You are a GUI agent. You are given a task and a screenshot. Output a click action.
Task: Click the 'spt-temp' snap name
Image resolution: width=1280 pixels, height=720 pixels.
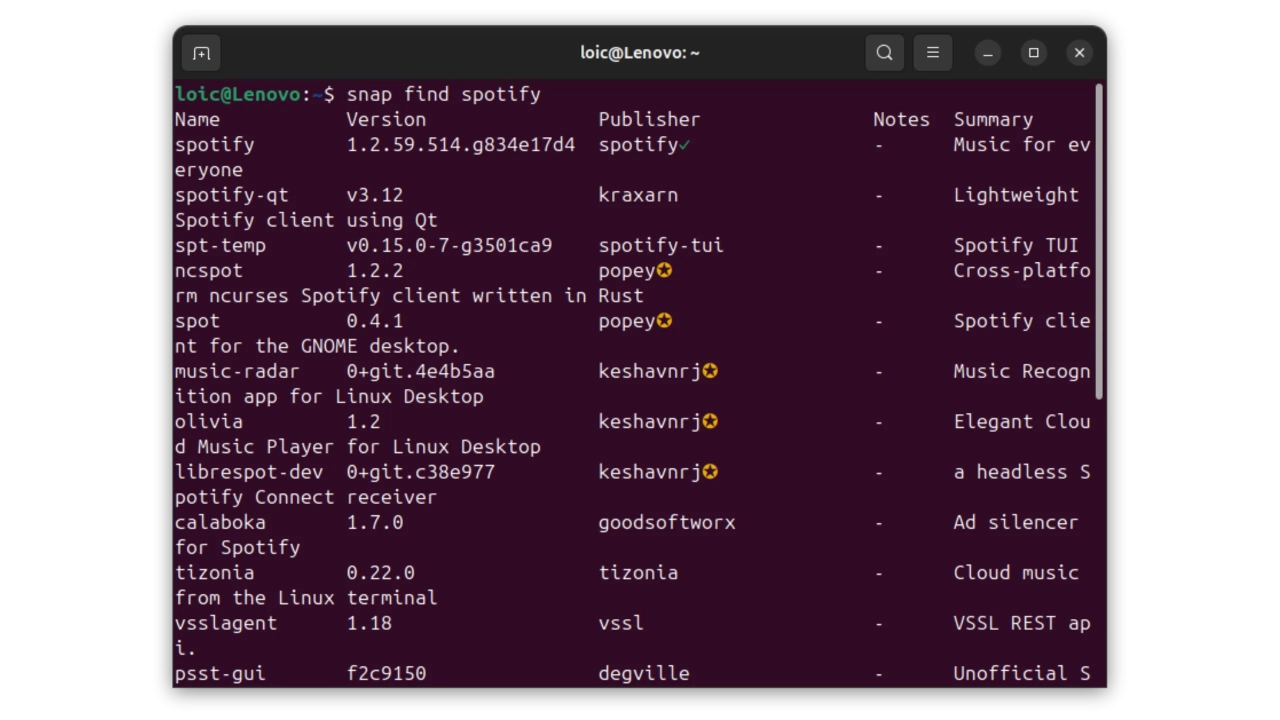click(220, 246)
